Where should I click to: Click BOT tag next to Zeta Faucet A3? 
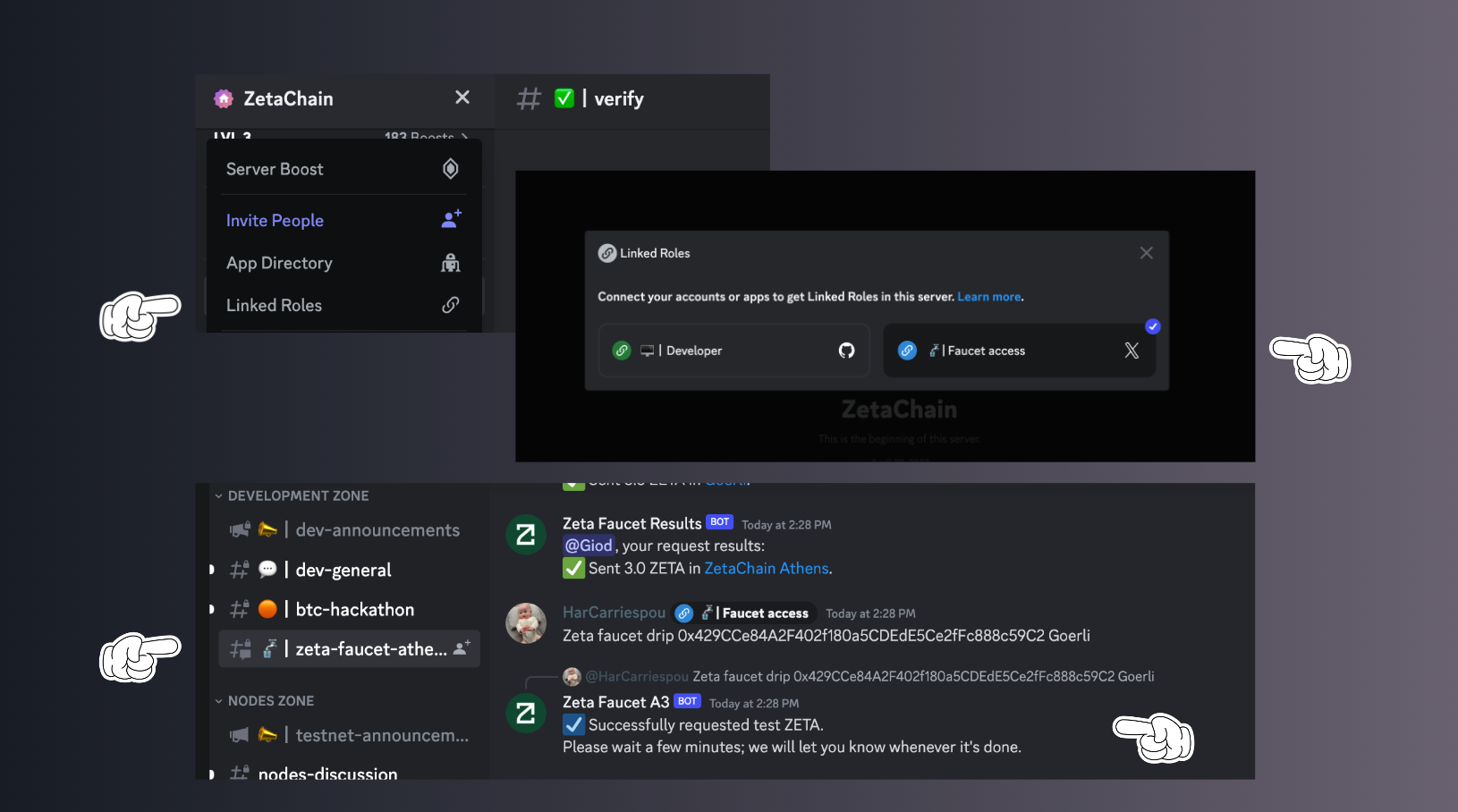pyautogui.click(x=687, y=701)
